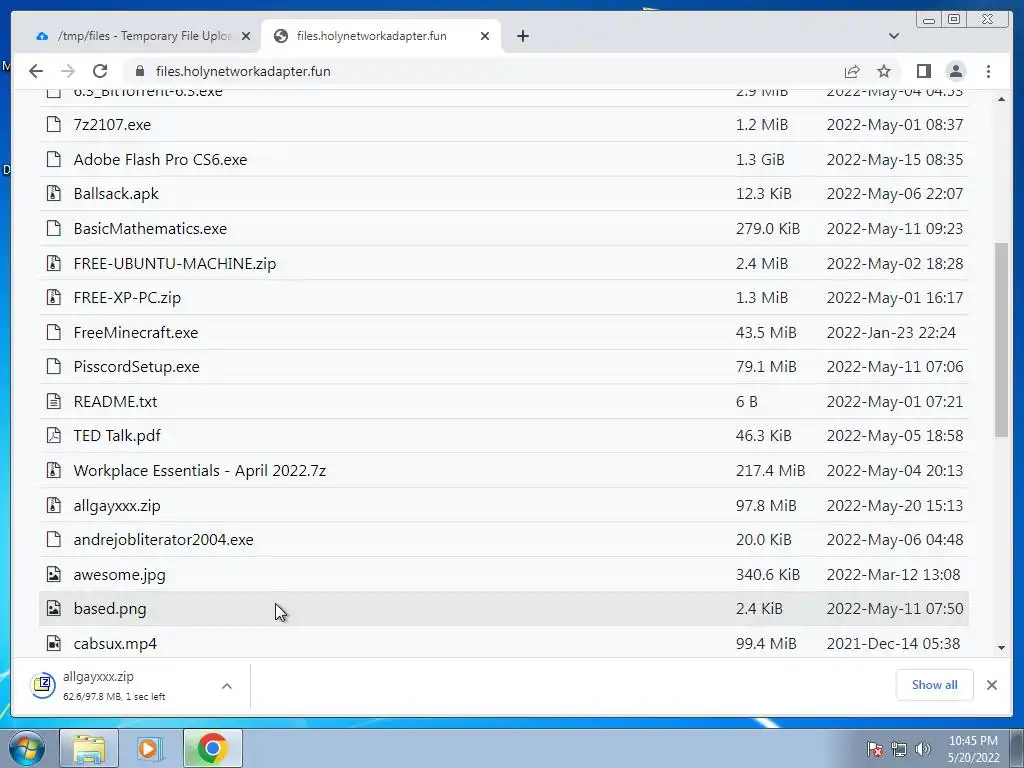Click the PDF icon for TED Talk.pdf
1024x768 pixels.
pos(54,436)
